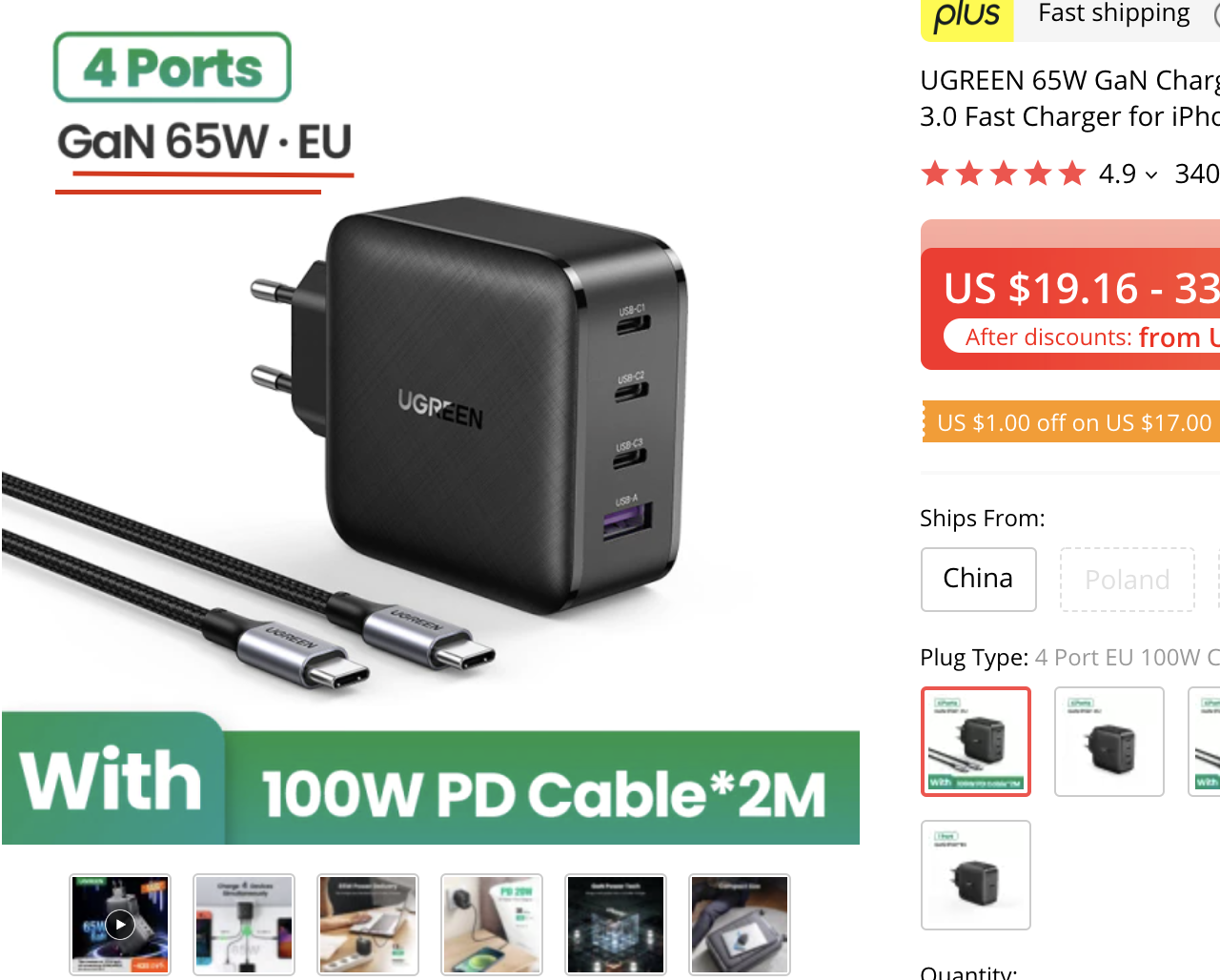Viewport: 1220px width, 980px height.
Task: Open the UGREEN 65W GaN product title
Action: pos(1069,98)
